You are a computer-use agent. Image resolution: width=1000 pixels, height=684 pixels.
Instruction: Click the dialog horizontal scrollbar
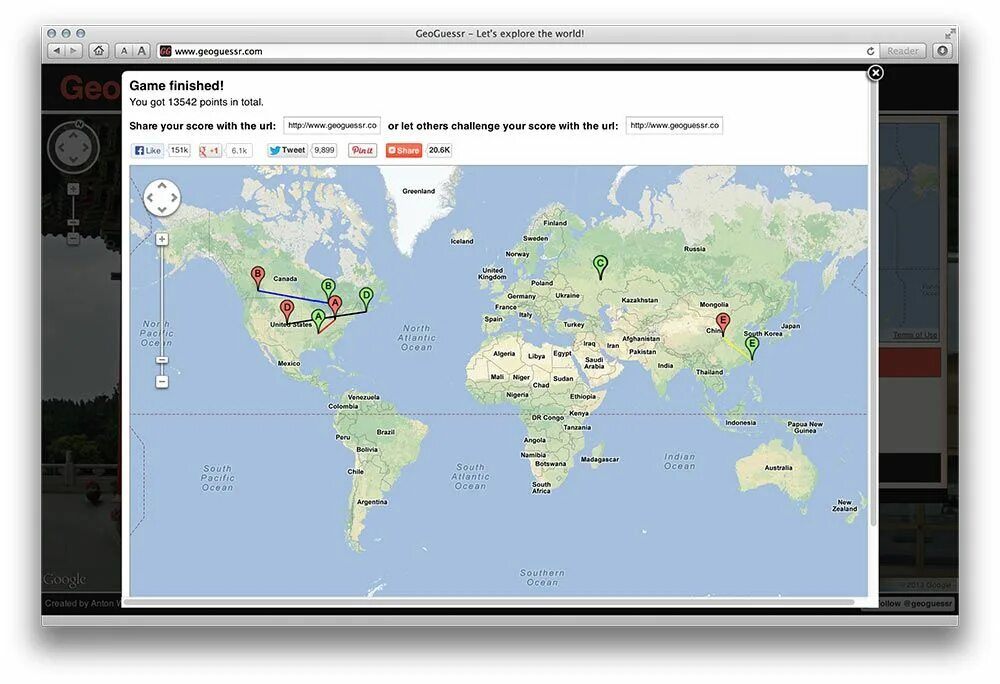point(489,602)
